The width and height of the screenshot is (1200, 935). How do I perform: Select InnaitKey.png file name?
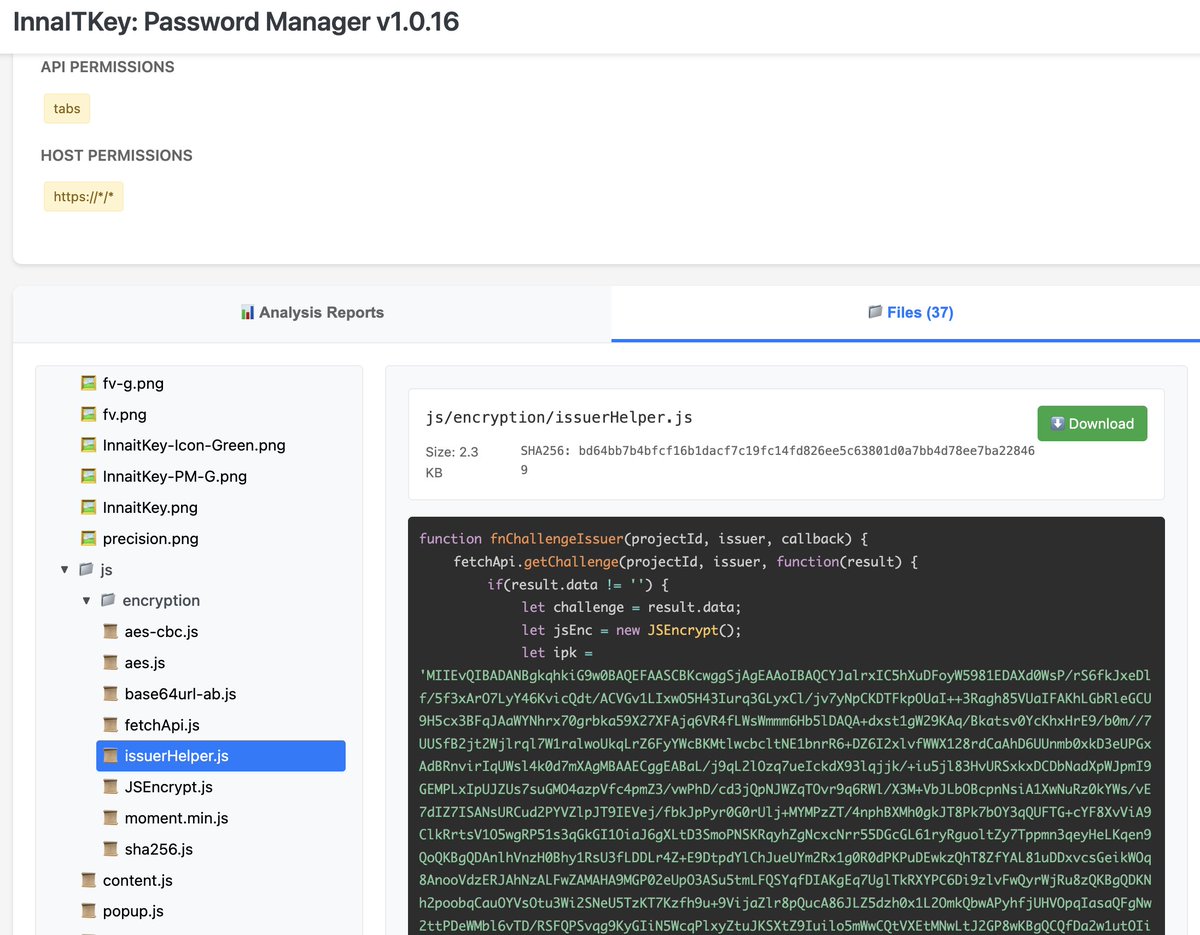pyautogui.click(x=150, y=507)
